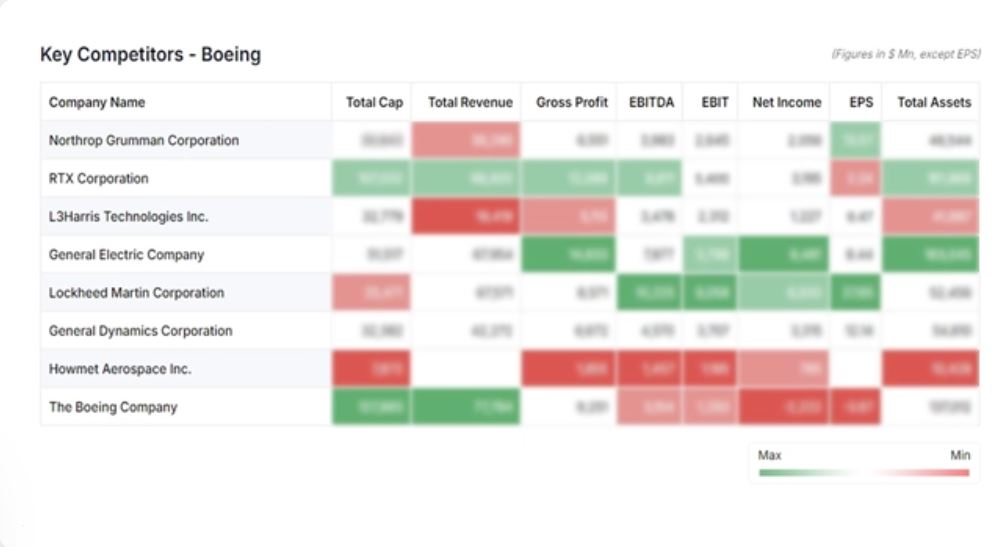Open Northrop Grumman Corporation row name

pyautogui.click(x=144, y=141)
